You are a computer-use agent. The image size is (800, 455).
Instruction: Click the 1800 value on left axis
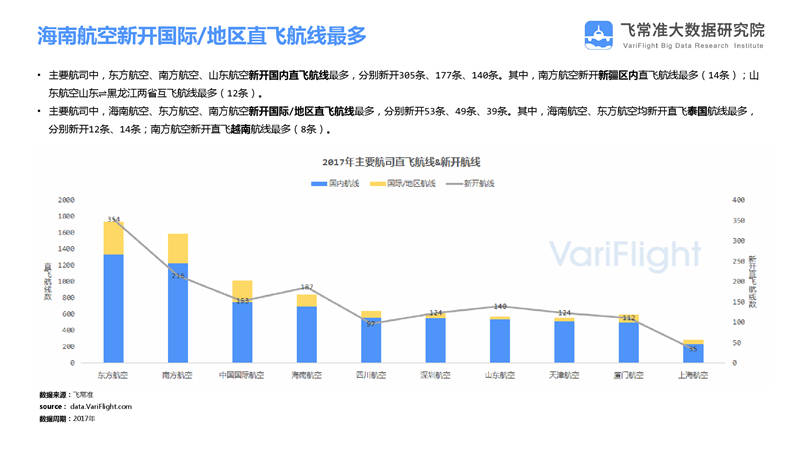click(66, 216)
